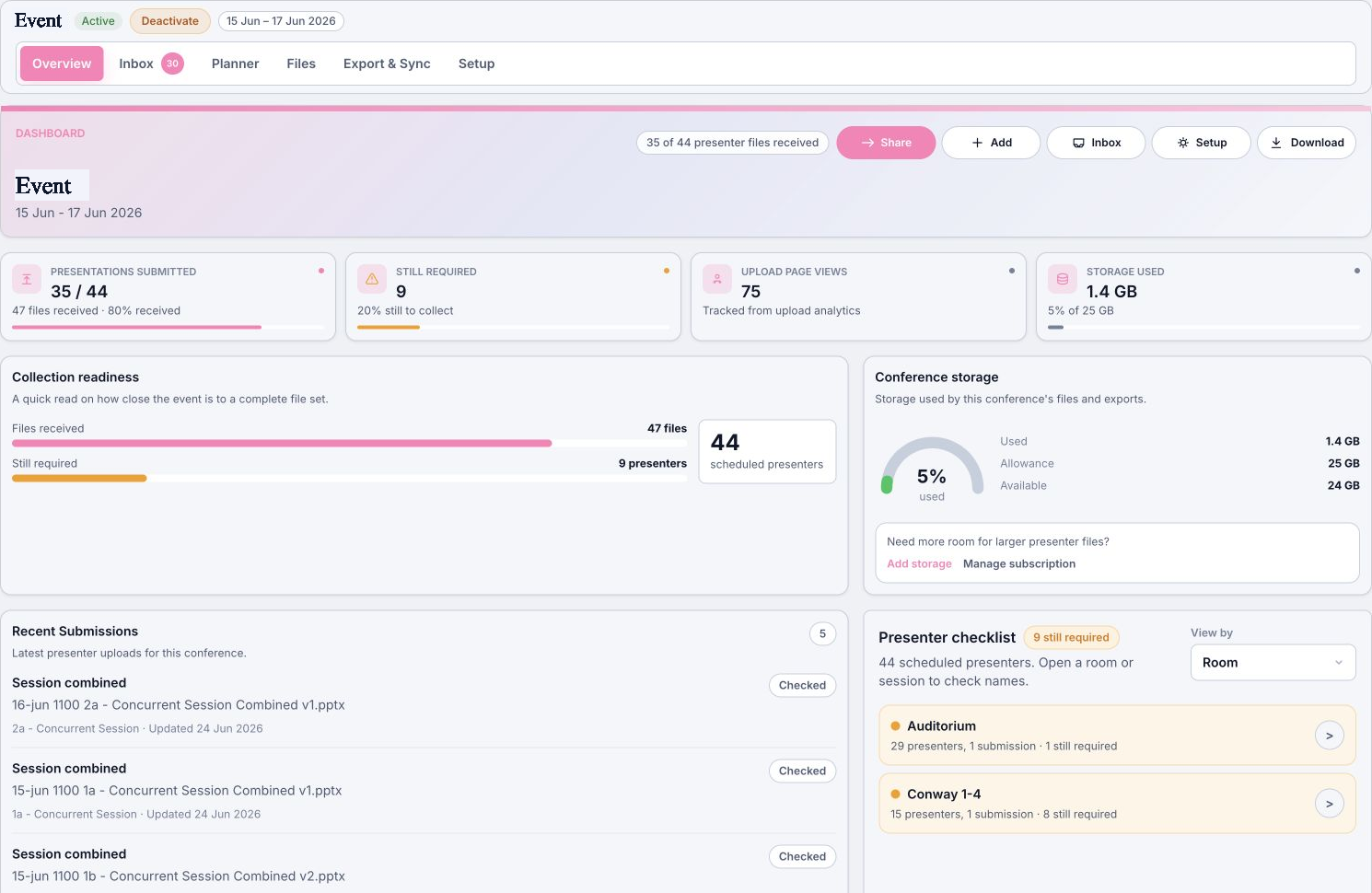Click "15-jun 1100 1a - Concurrent Session Combined v1.pptx"
Image resolution: width=1372 pixels, height=893 pixels.
pos(177,791)
